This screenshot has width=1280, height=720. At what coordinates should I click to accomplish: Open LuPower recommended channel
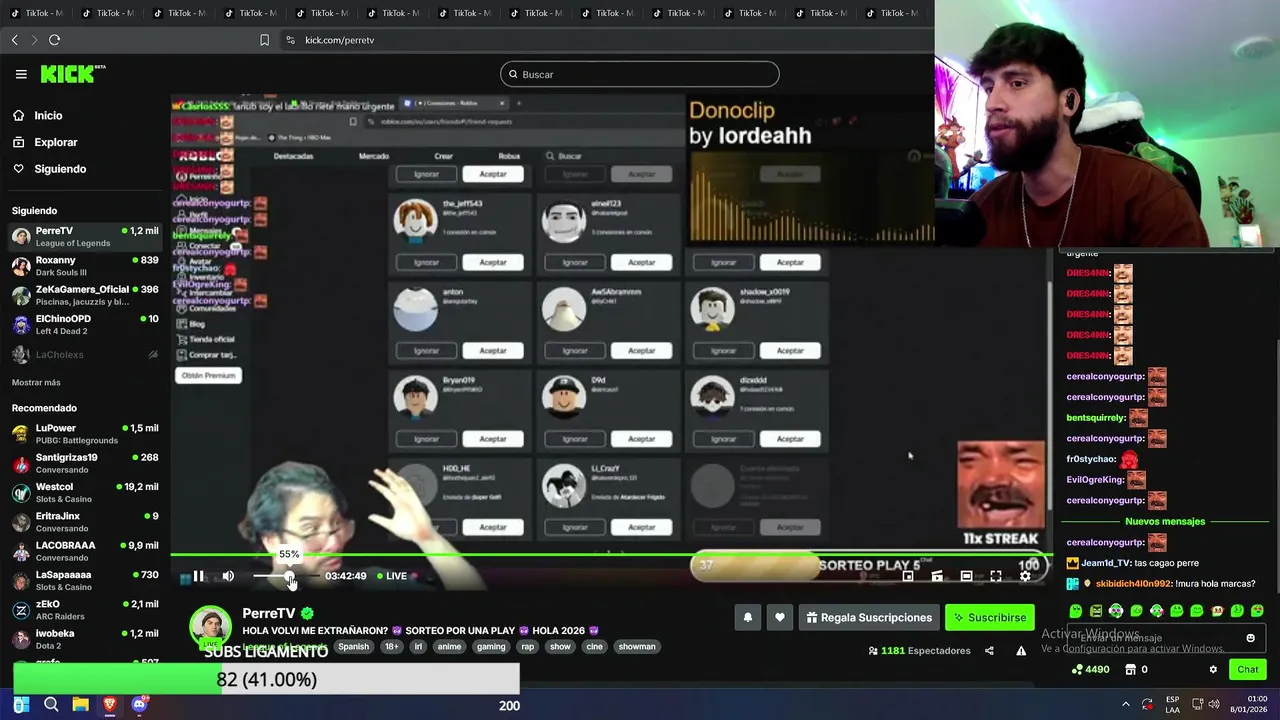click(x=84, y=434)
